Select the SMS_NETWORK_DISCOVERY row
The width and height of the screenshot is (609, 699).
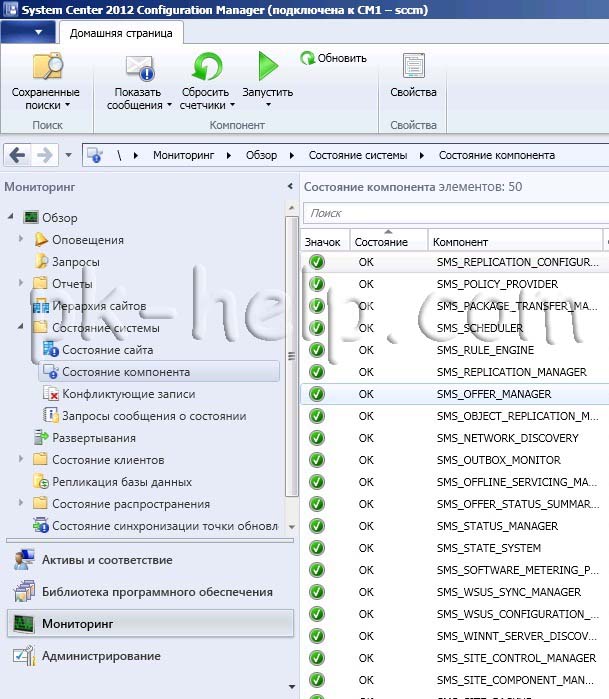455,438
